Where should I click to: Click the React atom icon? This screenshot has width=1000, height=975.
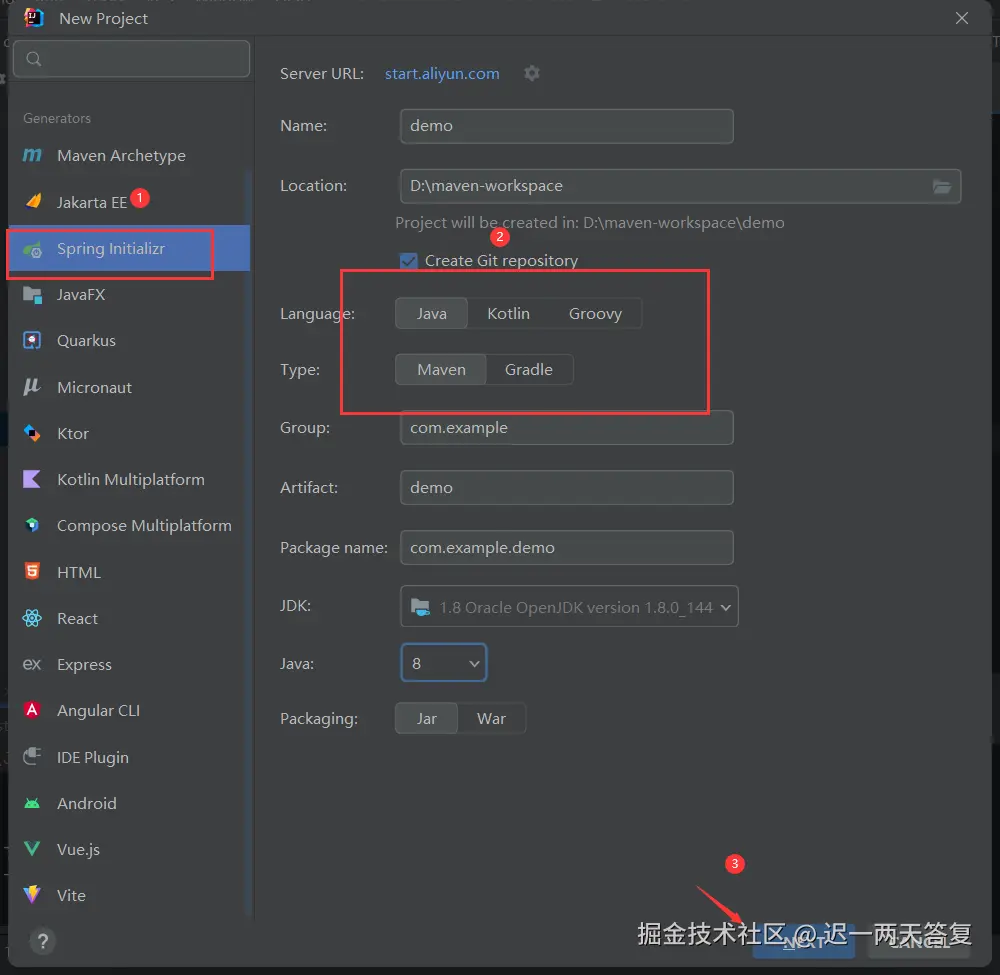(x=32, y=618)
